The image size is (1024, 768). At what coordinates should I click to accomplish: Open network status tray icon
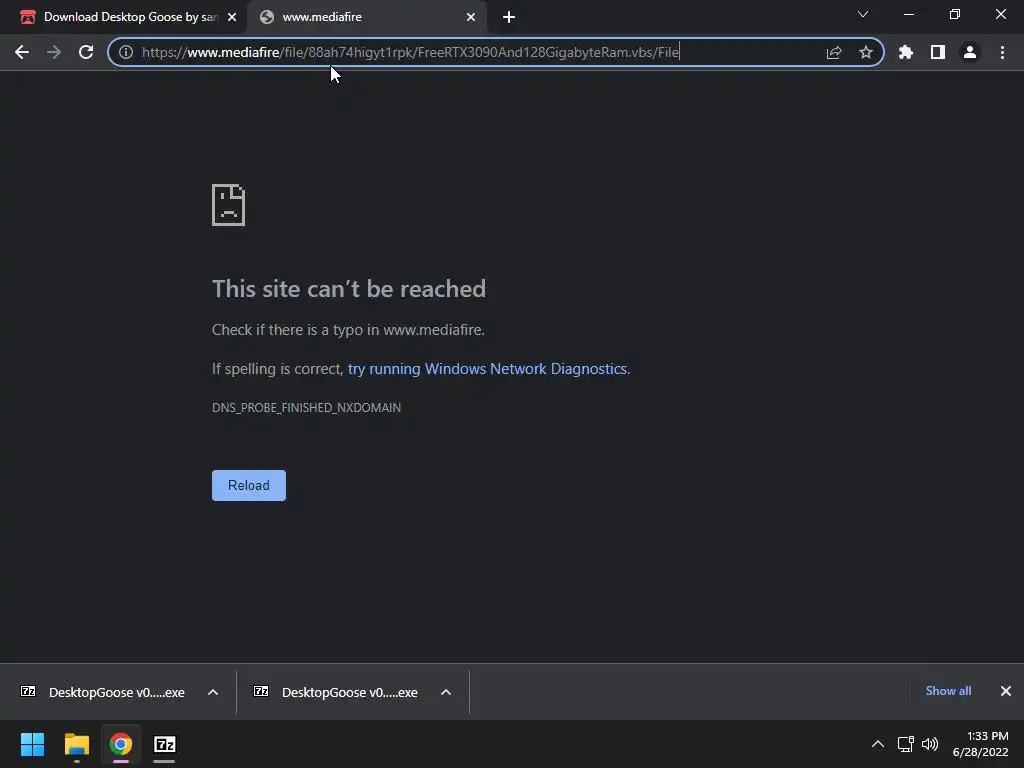click(x=905, y=744)
